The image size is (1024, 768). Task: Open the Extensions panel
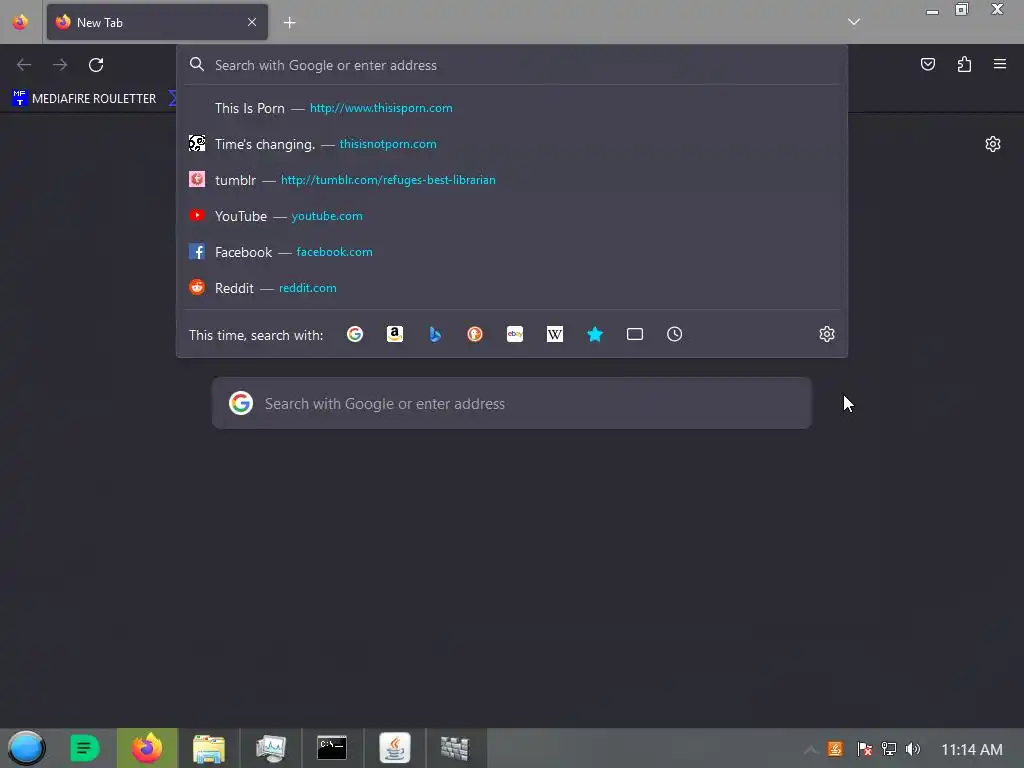tap(964, 64)
